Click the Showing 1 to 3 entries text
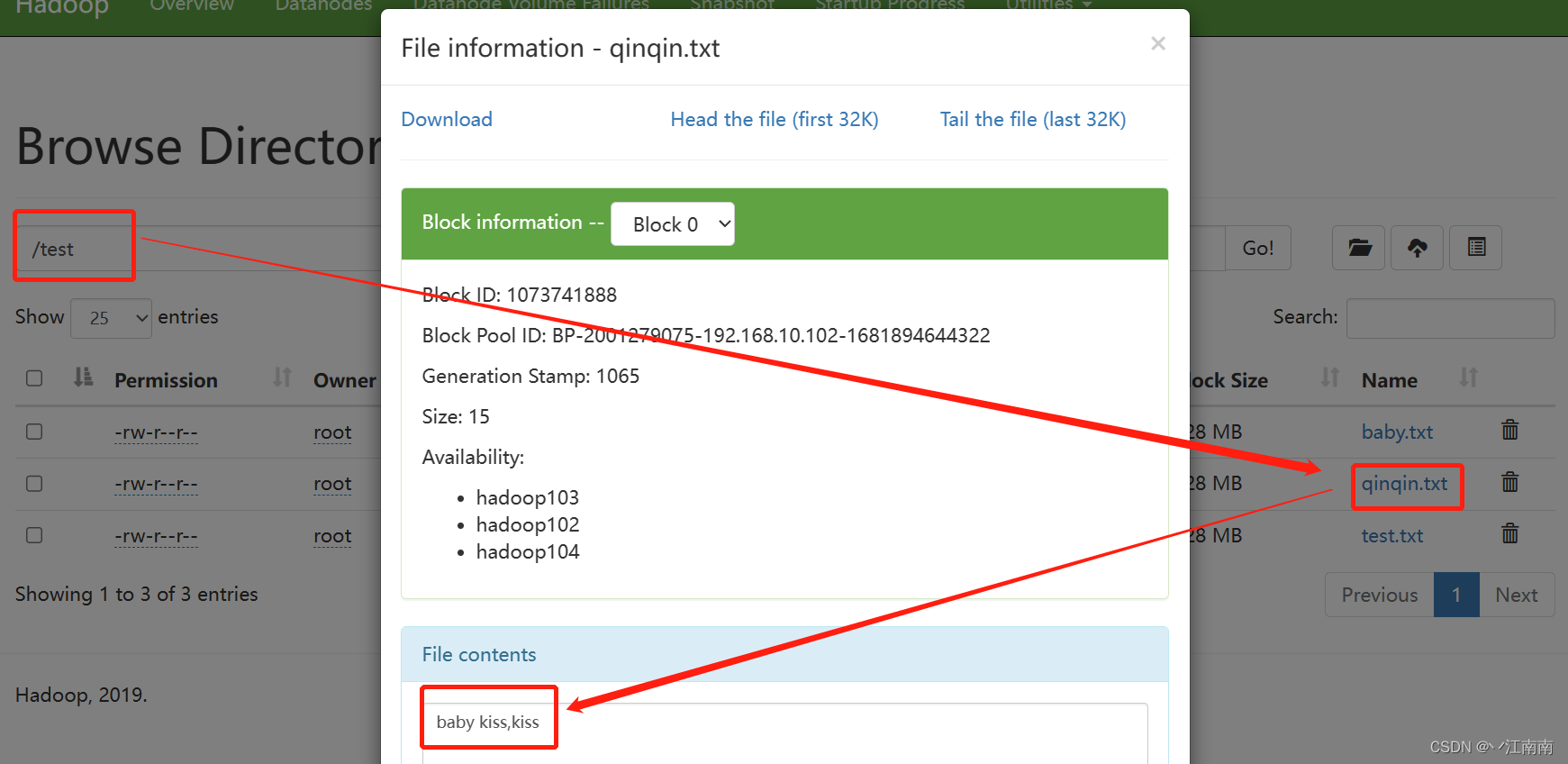The width and height of the screenshot is (1568, 764). point(137,595)
